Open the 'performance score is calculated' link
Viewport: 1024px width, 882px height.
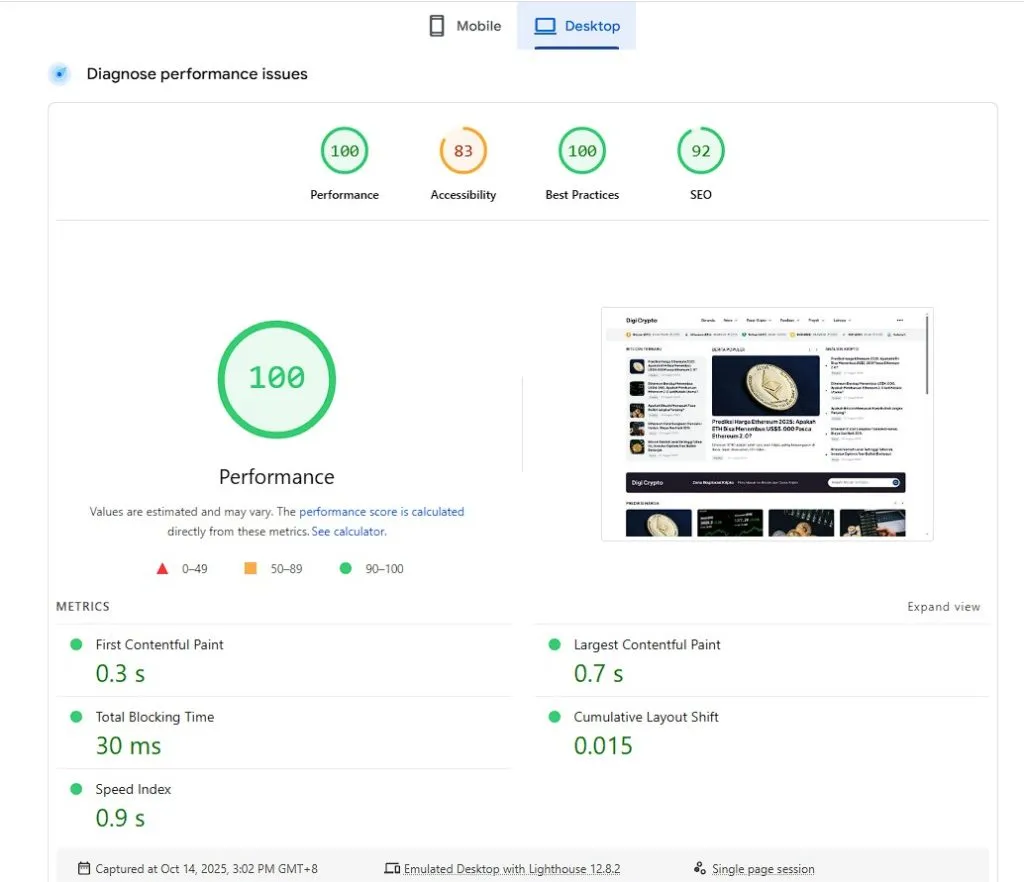(381, 512)
